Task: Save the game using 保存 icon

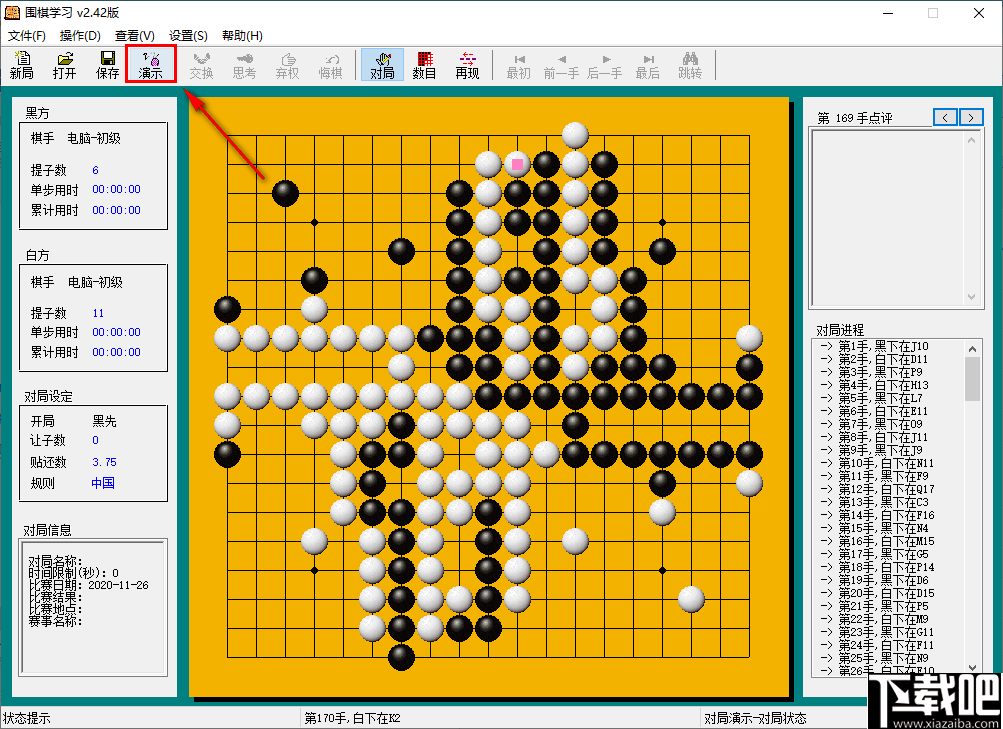Action: [106, 67]
